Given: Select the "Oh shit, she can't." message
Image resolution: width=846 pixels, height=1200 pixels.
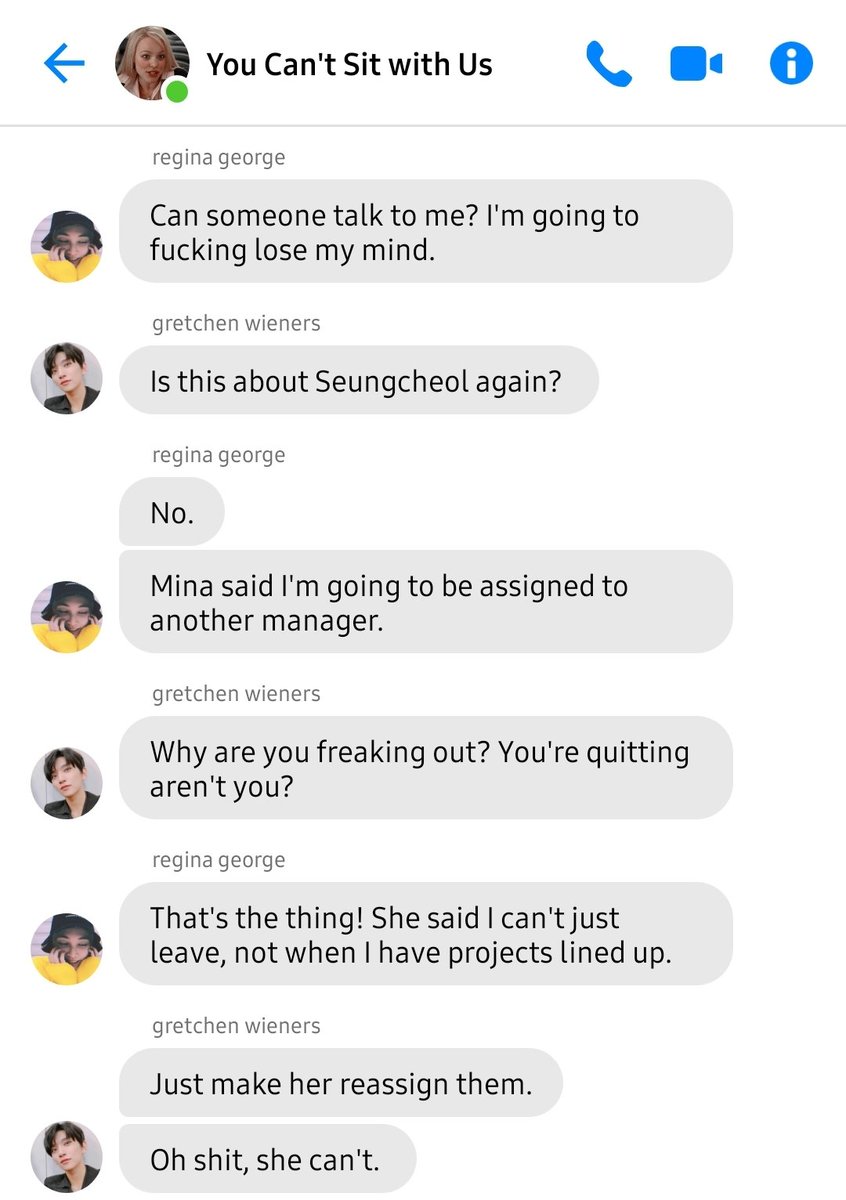Looking at the screenshot, I should click(267, 1158).
